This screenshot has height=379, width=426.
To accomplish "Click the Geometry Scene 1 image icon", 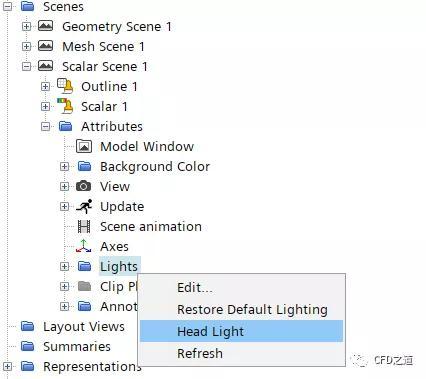I will pyautogui.click(x=46, y=26).
